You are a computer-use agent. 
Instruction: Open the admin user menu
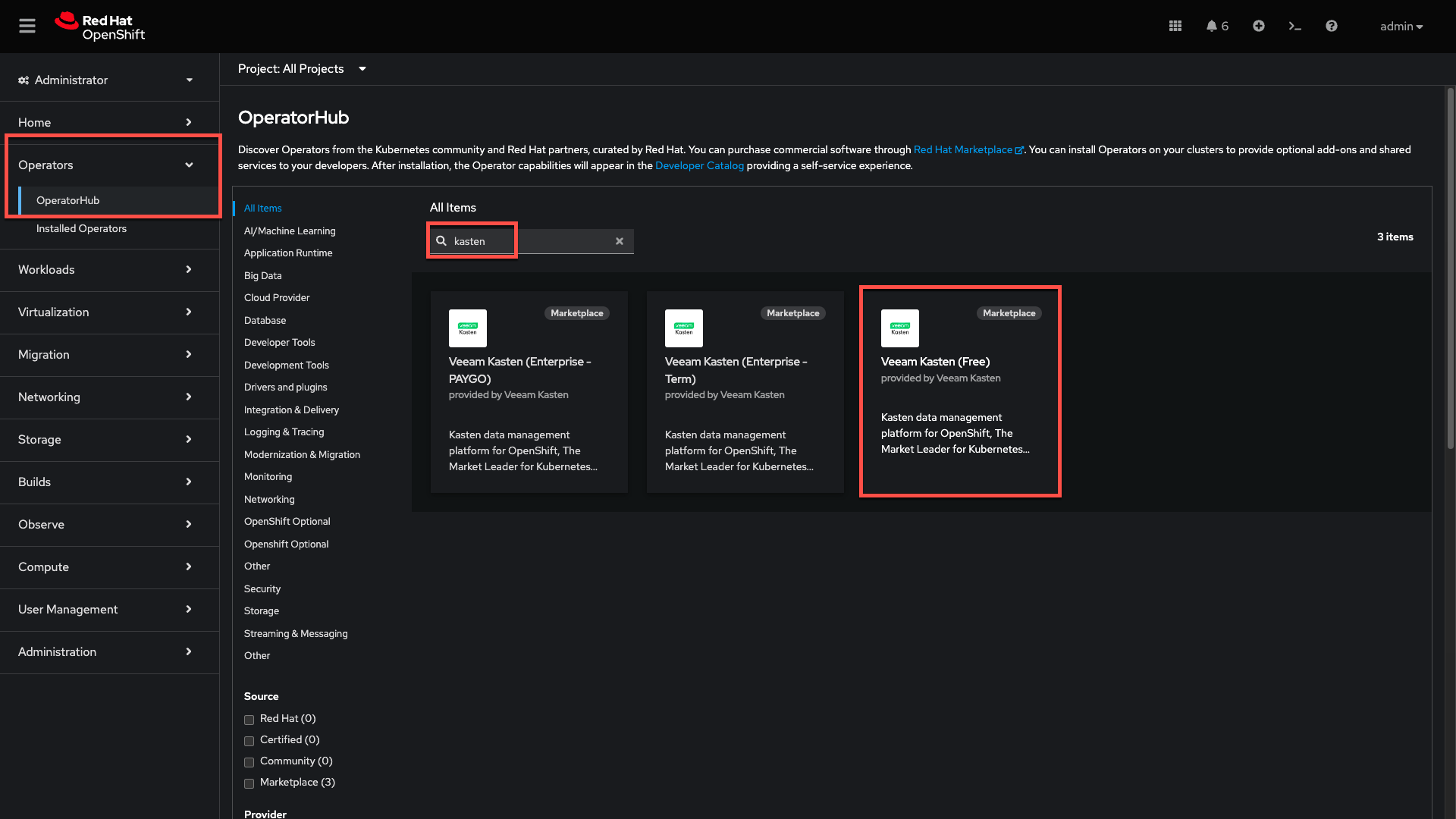pyautogui.click(x=1401, y=27)
